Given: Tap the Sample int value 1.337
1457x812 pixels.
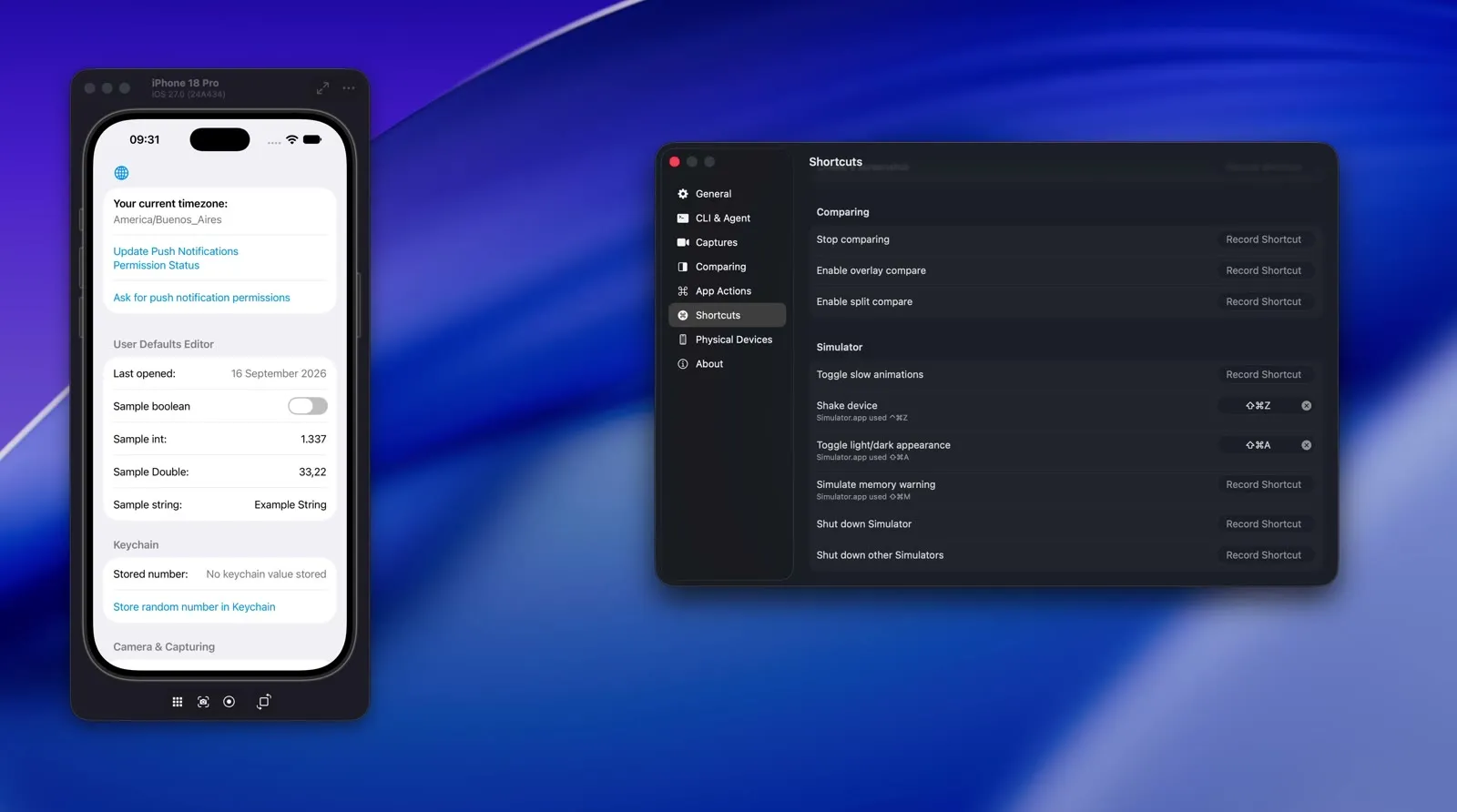Looking at the screenshot, I should 313,439.
